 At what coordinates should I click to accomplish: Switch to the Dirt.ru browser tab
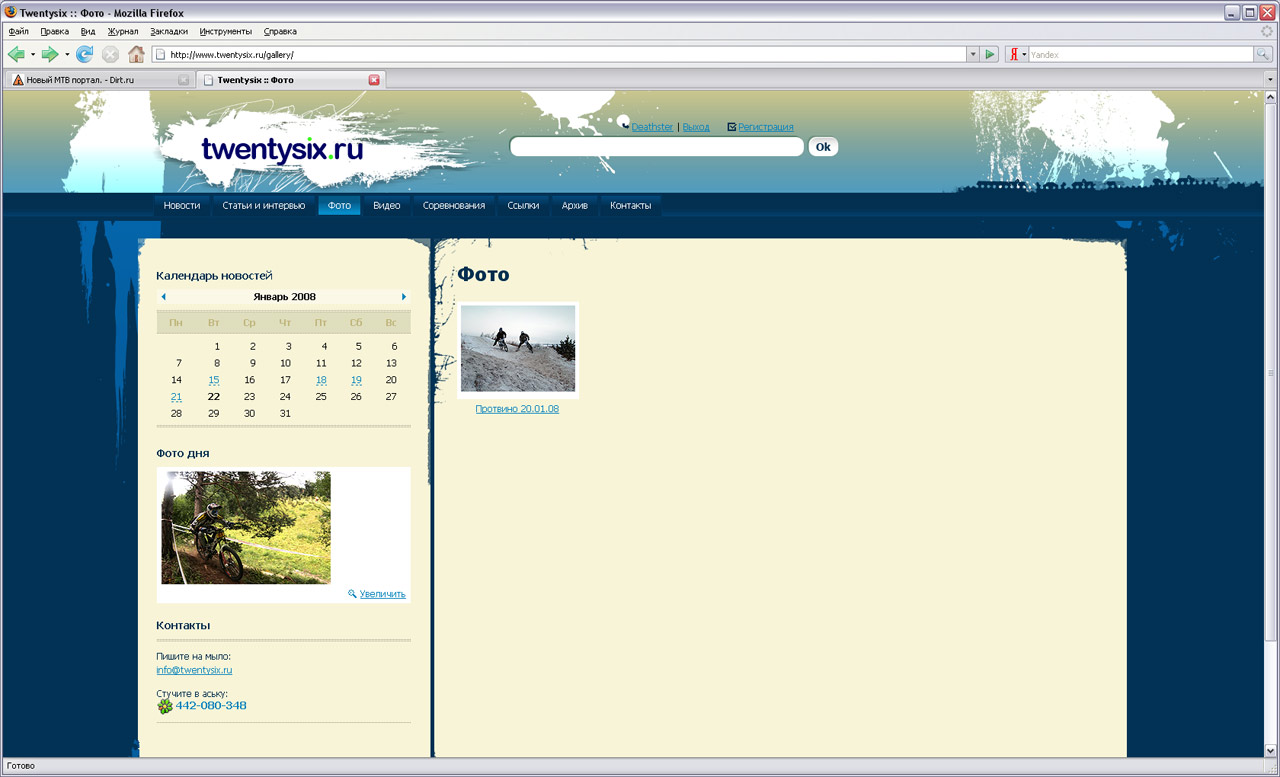pos(98,80)
